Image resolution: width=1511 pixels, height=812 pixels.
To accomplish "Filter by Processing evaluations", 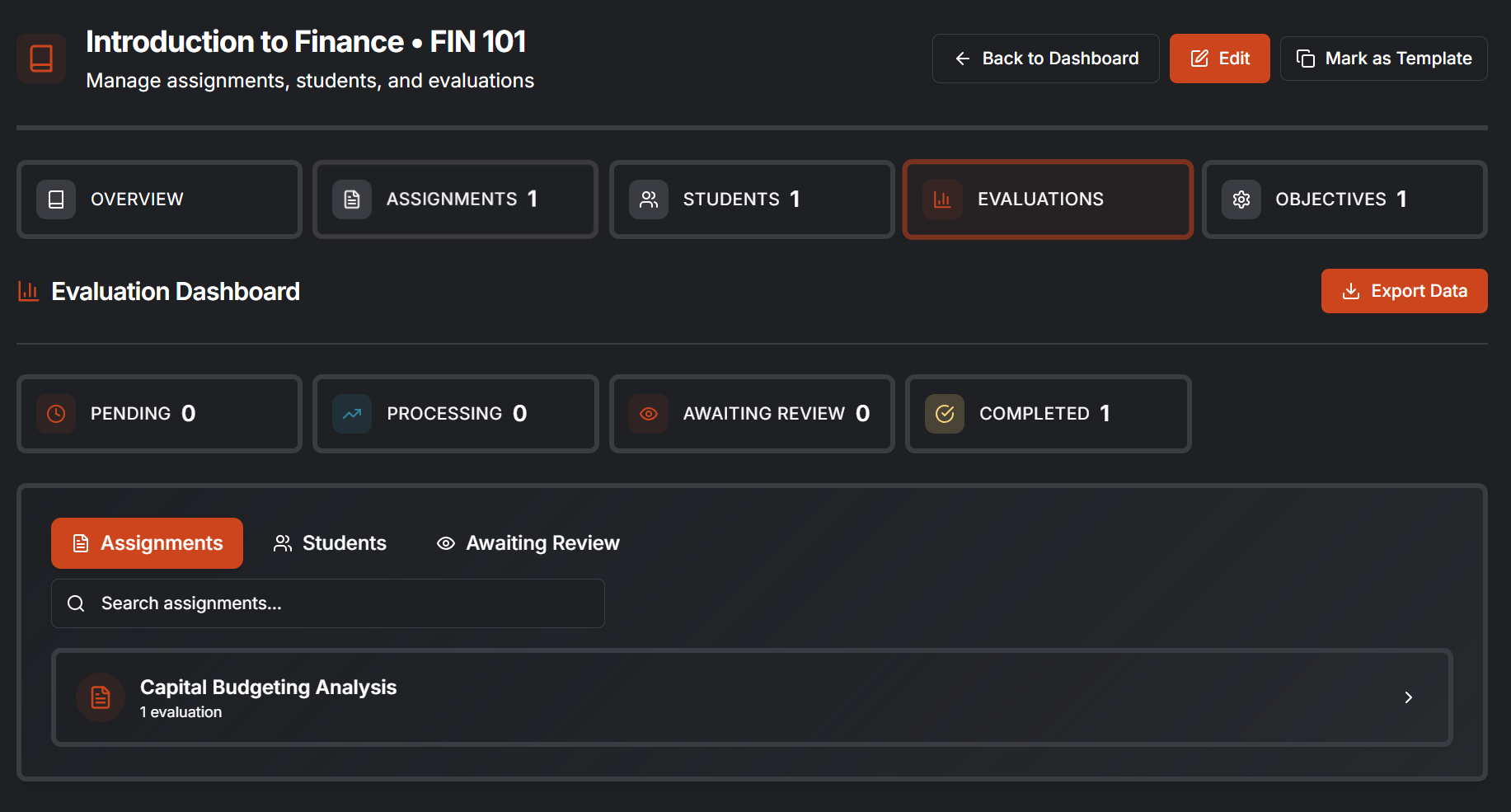I will (x=455, y=414).
